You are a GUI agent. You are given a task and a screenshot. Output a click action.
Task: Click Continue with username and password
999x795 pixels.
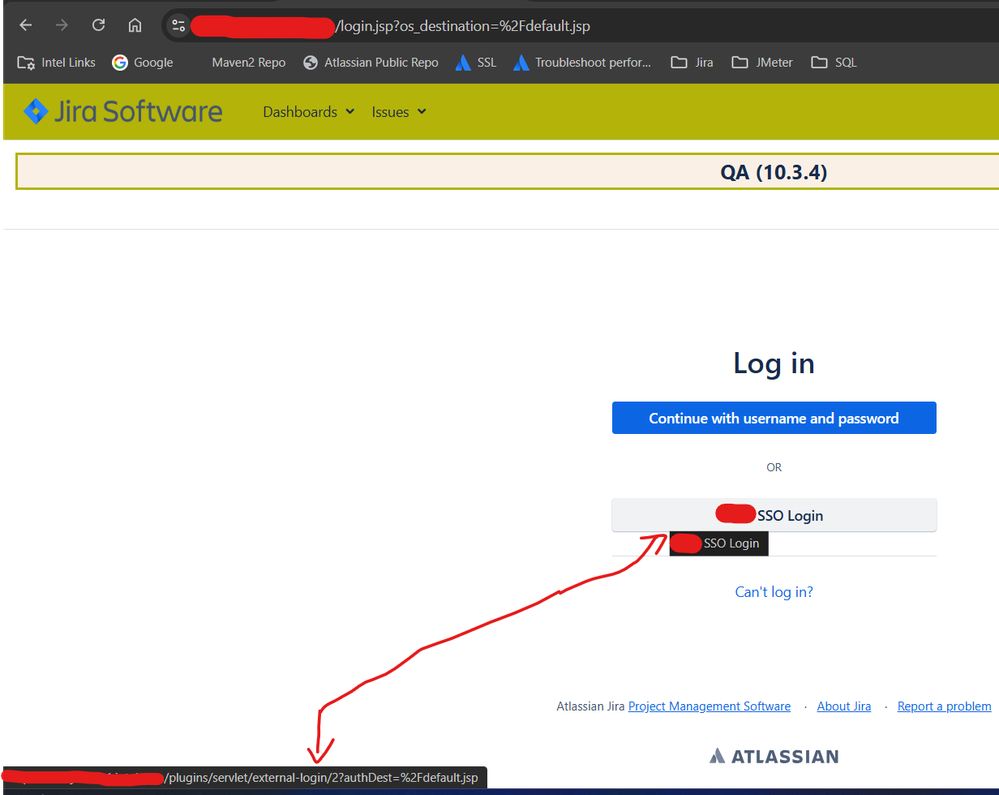click(773, 418)
